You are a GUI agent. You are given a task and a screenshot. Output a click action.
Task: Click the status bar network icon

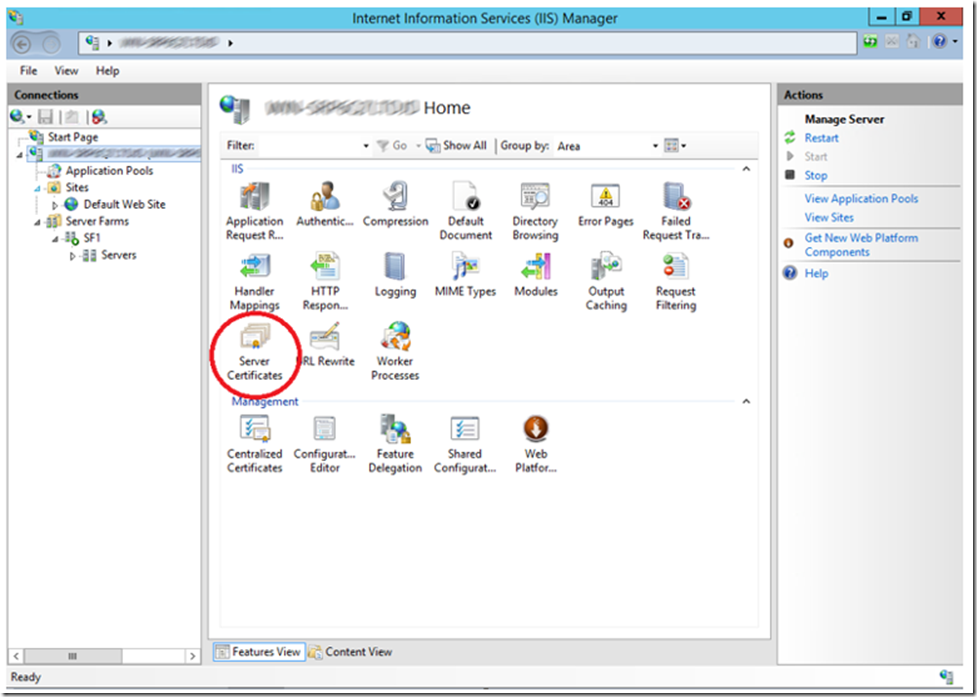tap(946, 676)
